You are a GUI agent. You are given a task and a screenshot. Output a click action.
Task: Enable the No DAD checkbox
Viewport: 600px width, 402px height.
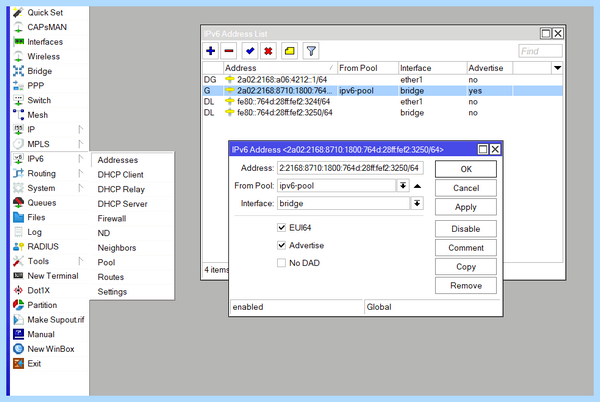pyautogui.click(x=282, y=263)
